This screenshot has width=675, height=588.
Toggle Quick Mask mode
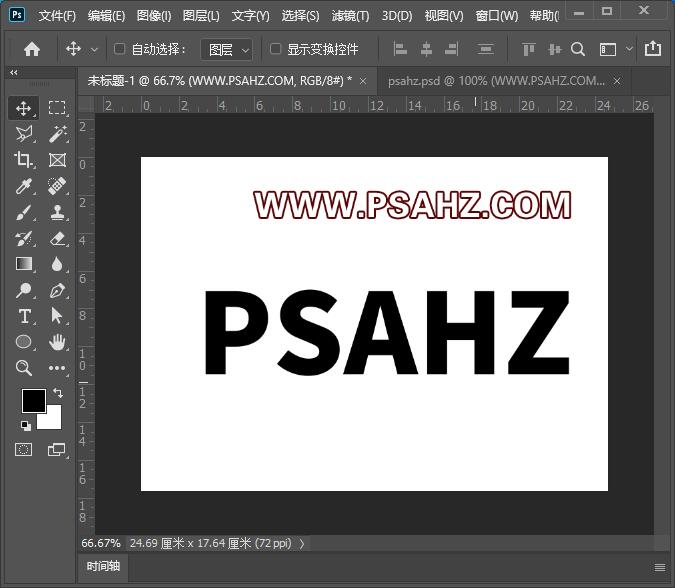(x=23, y=450)
